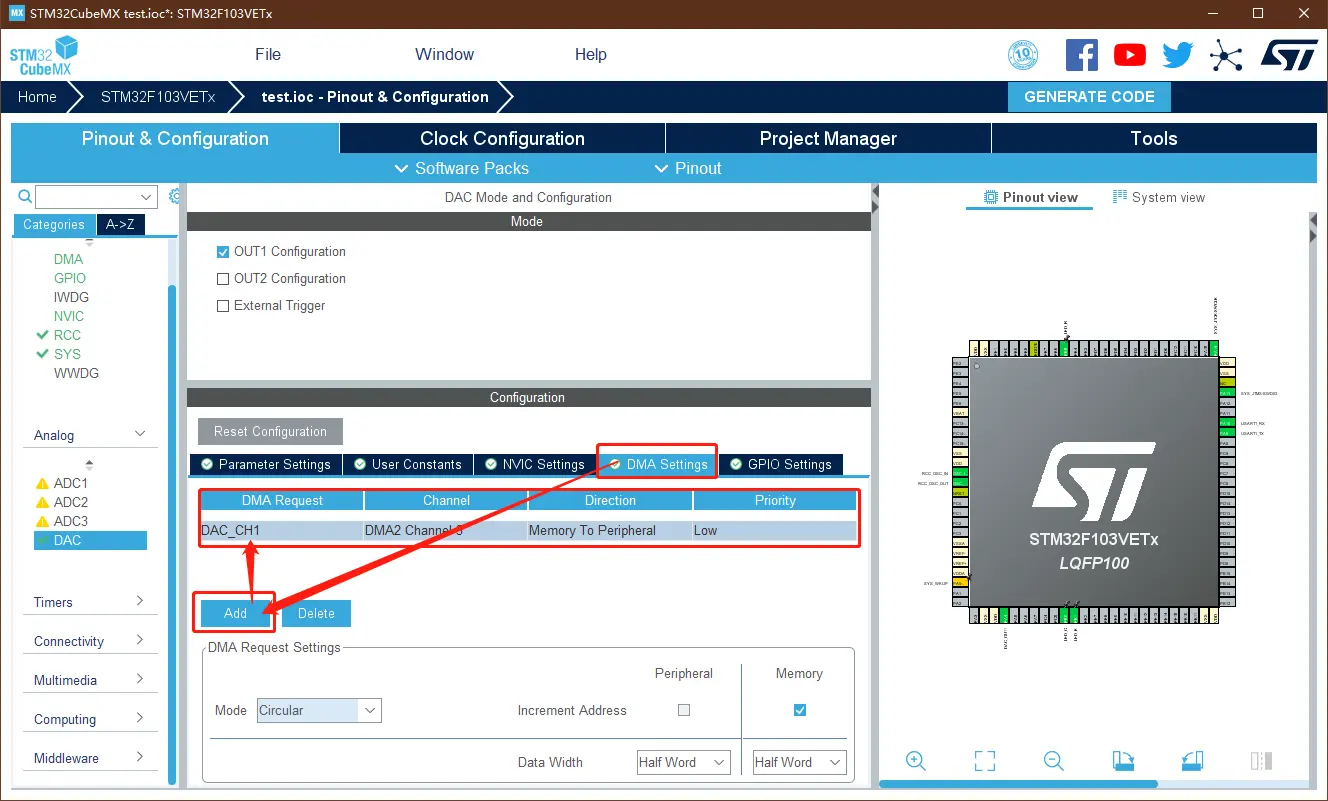Open the settings gear beside the search box
Screen dimensions: 1328x801
click(175, 196)
